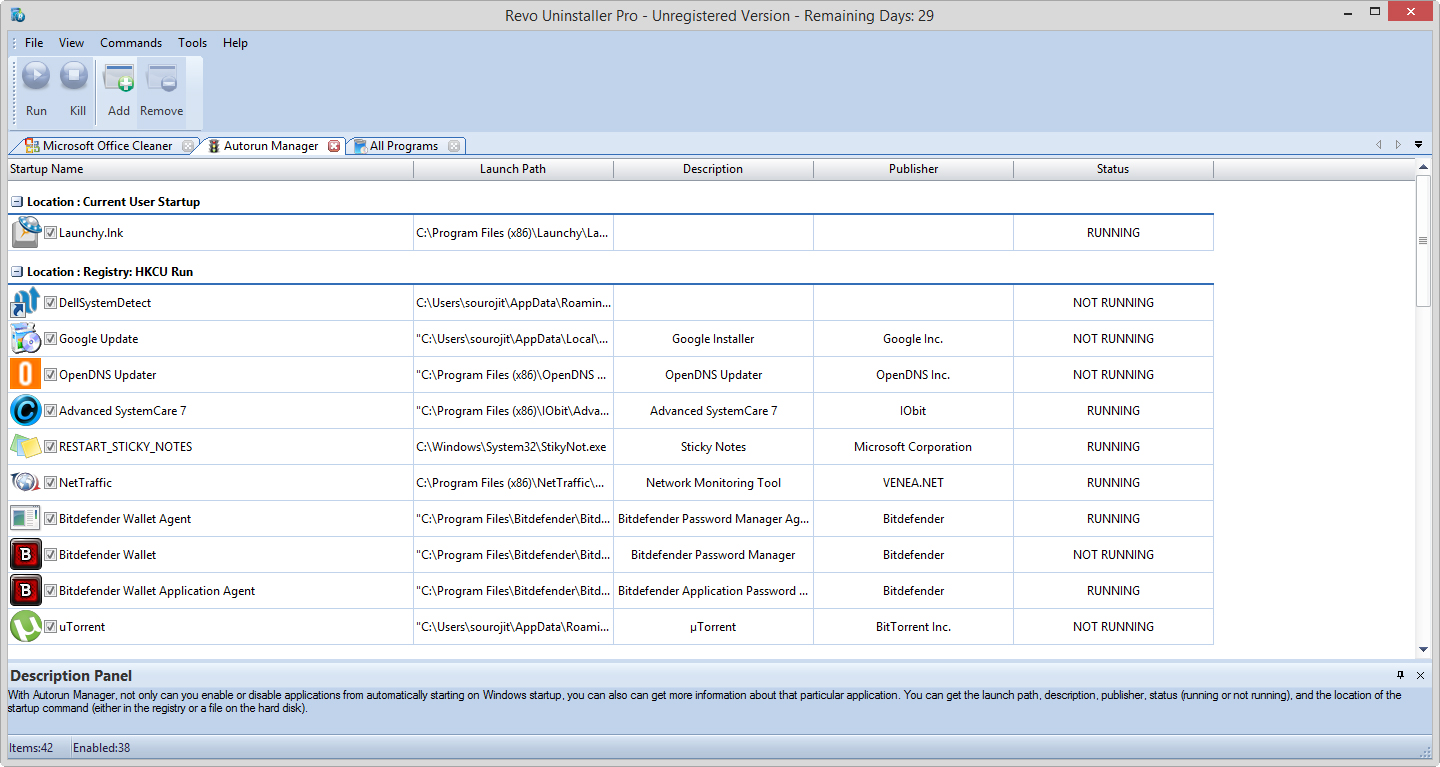This screenshot has height=767, width=1440.
Task: Click the Add startup entry icon
Action: coord(119,77)
